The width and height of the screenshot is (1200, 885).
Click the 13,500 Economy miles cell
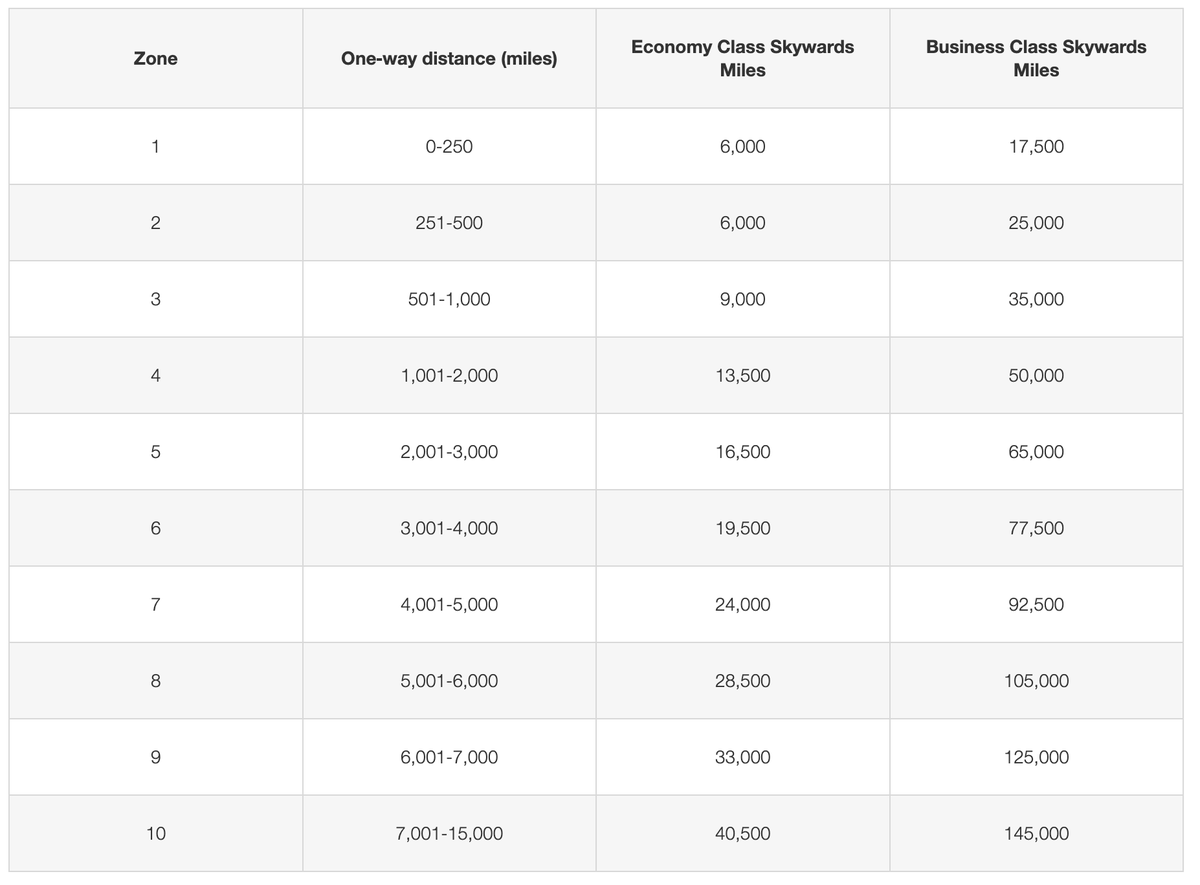pos(742,376)
